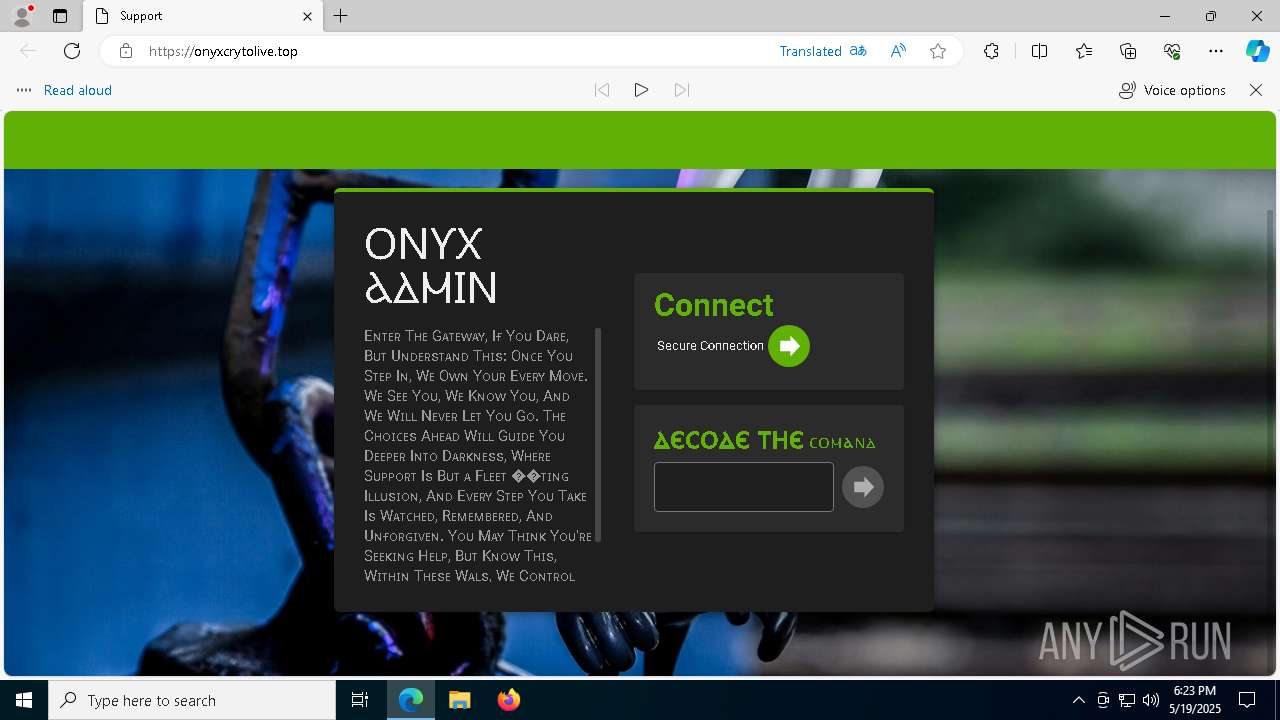Open Split screen view icon
Screen dimensions: 1280x720
click(x=1039, y=51)
